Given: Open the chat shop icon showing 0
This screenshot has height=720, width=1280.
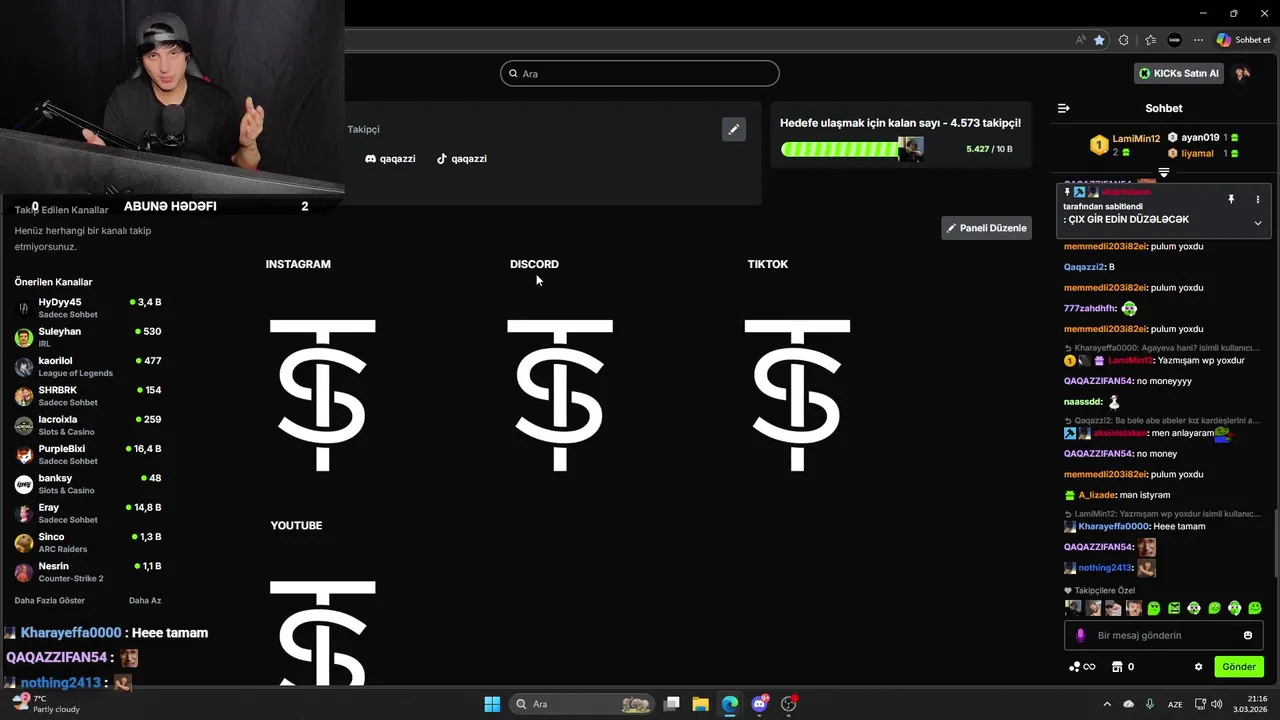Looking at the screenshot, I should click(x=1124, y=667).
